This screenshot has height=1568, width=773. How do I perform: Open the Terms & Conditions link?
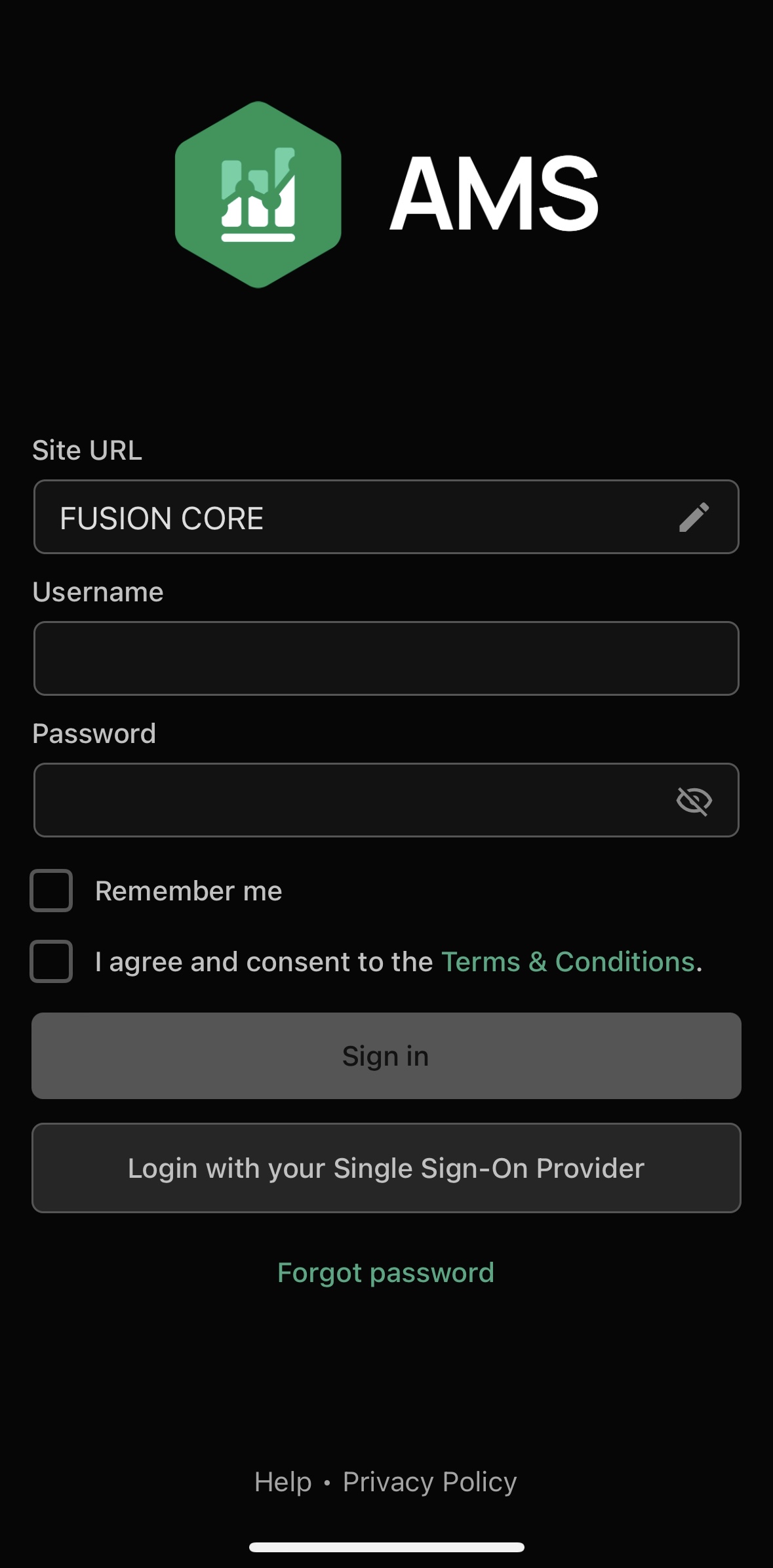568,961
